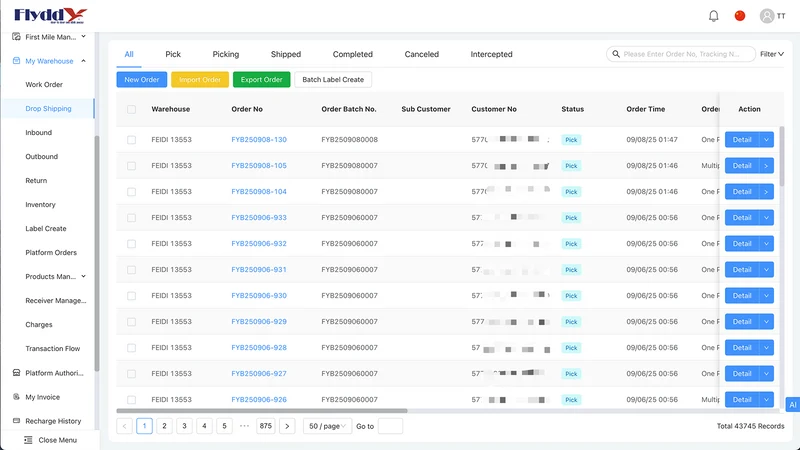Open Detail dropdown arrow for FYB250906-933

766,218
